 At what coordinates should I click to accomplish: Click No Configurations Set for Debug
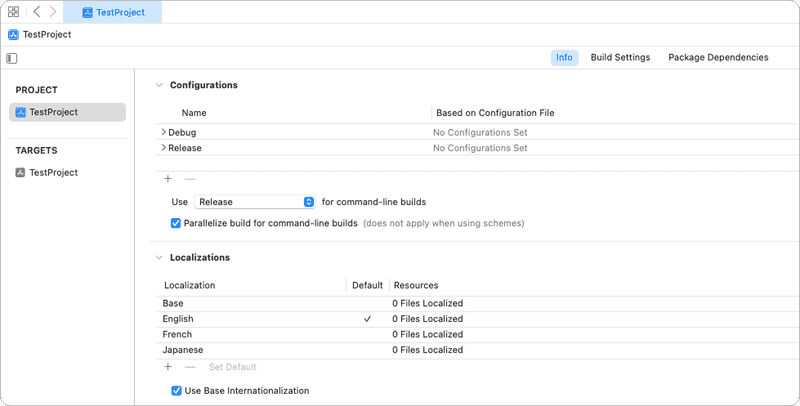click(x=480, y=132)
